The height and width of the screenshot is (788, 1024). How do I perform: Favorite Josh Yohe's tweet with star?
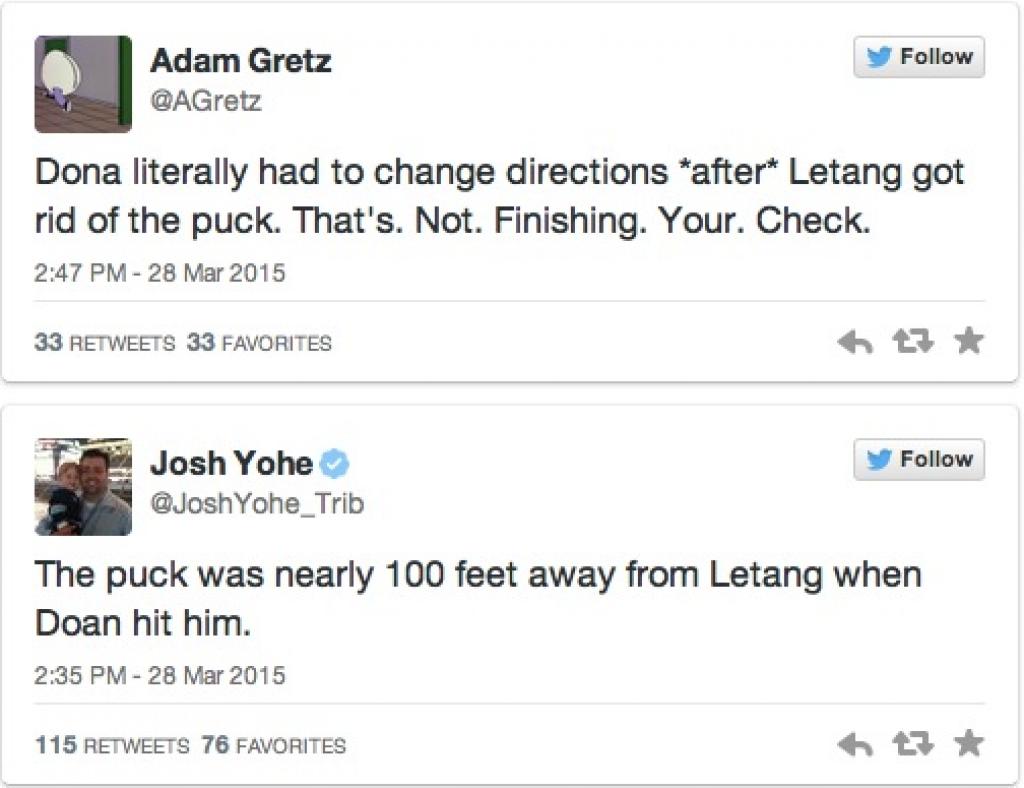point(968,744)
